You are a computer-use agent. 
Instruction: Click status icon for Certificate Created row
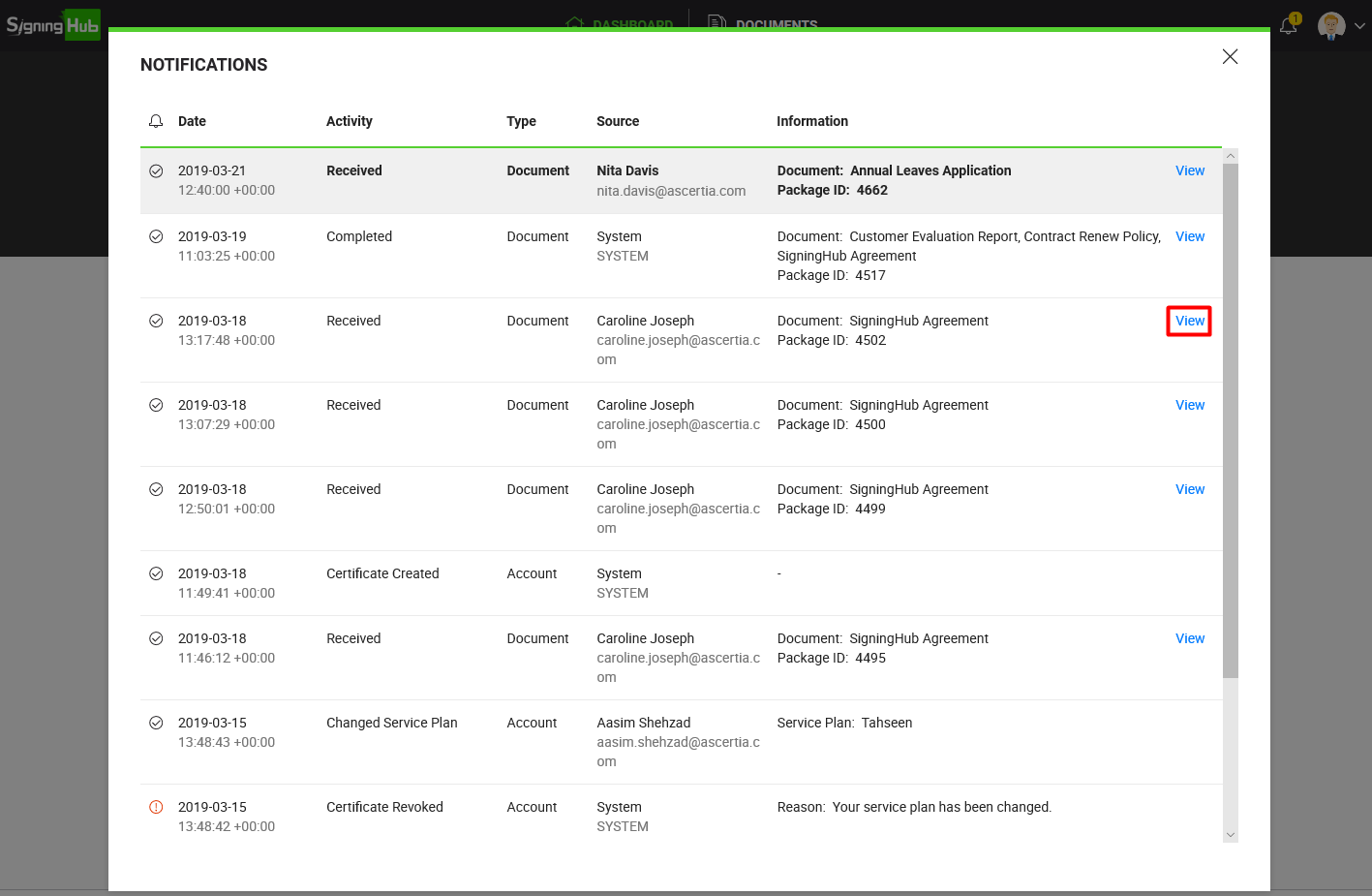(156, 573)
